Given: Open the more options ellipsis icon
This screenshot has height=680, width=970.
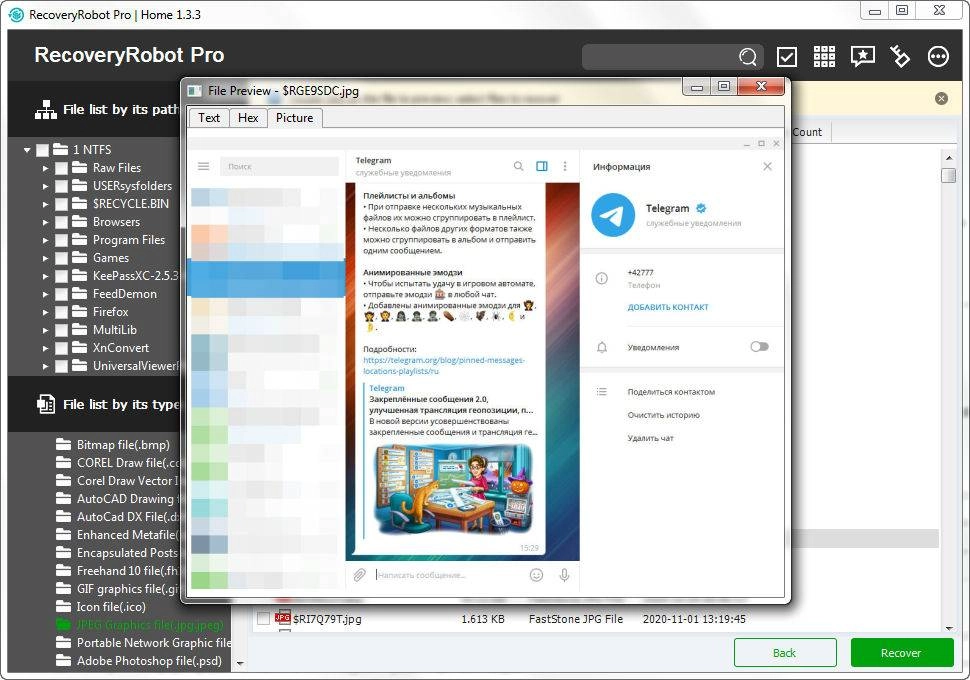Looking at the screenshot, I should coord(938,56).
